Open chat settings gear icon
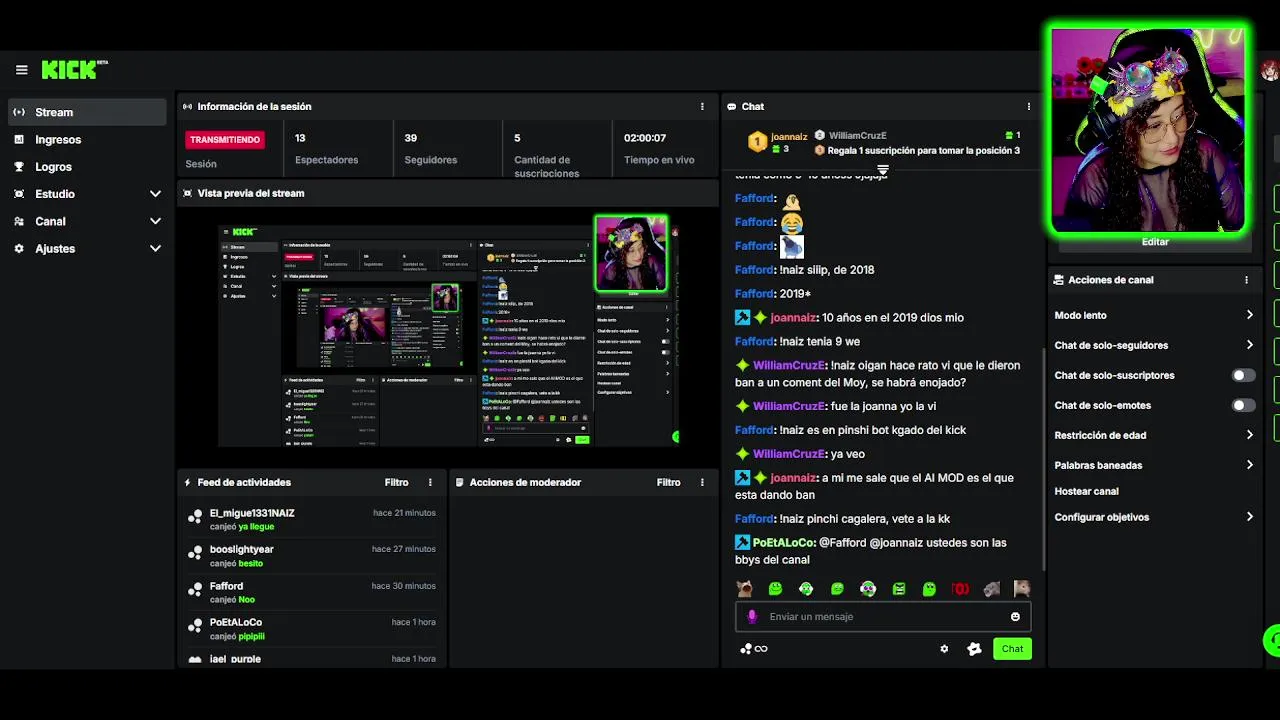This screenshot has width=1280, height=720. click(x=943, y=649)
